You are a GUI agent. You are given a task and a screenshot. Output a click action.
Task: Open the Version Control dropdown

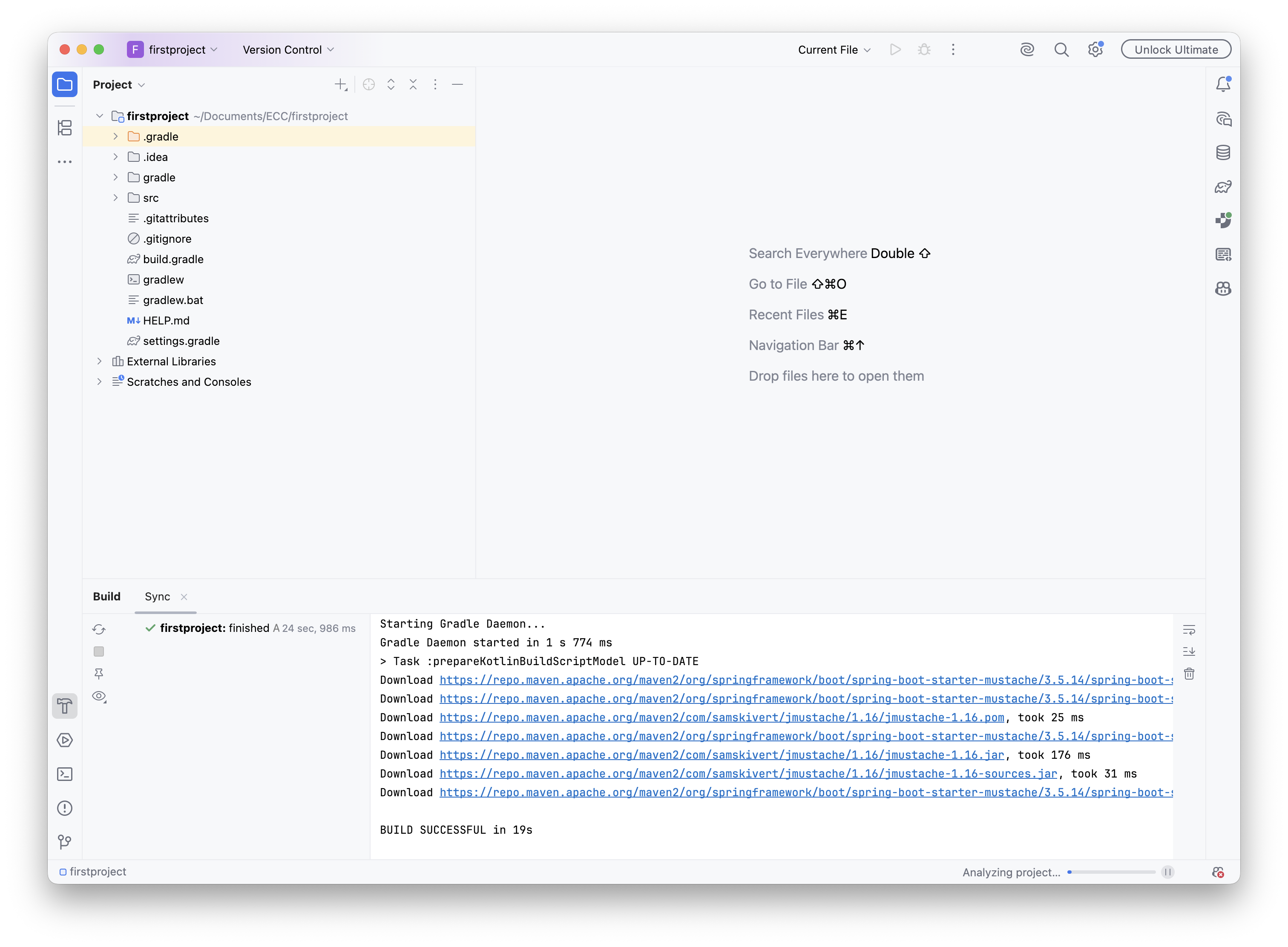coord(288,50)
